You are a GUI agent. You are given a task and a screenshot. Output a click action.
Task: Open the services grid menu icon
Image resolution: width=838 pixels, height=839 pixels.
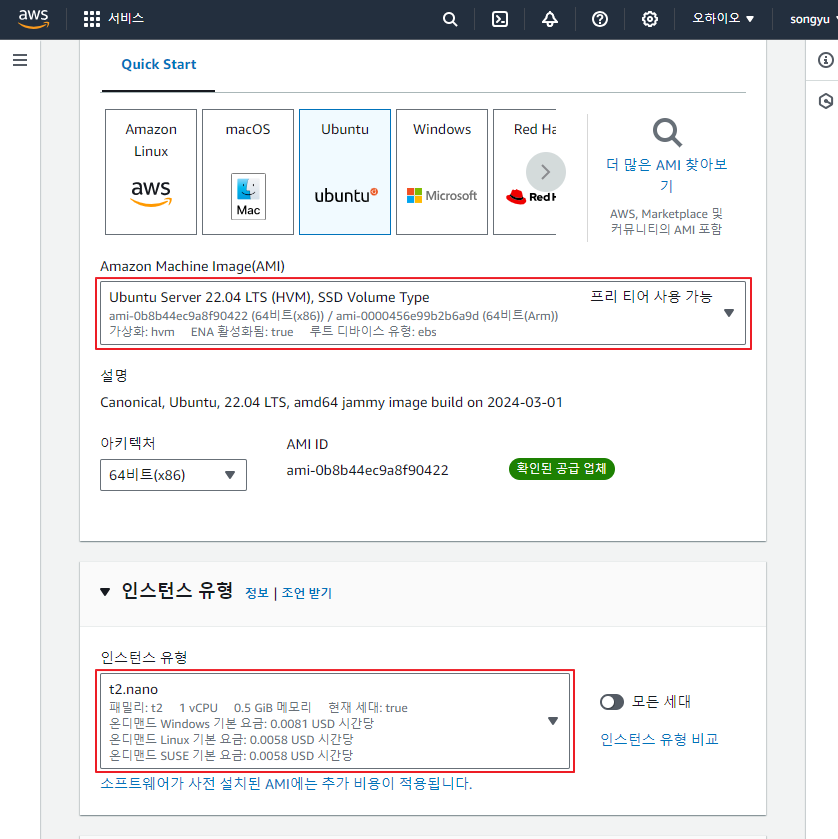coord(92,19)
